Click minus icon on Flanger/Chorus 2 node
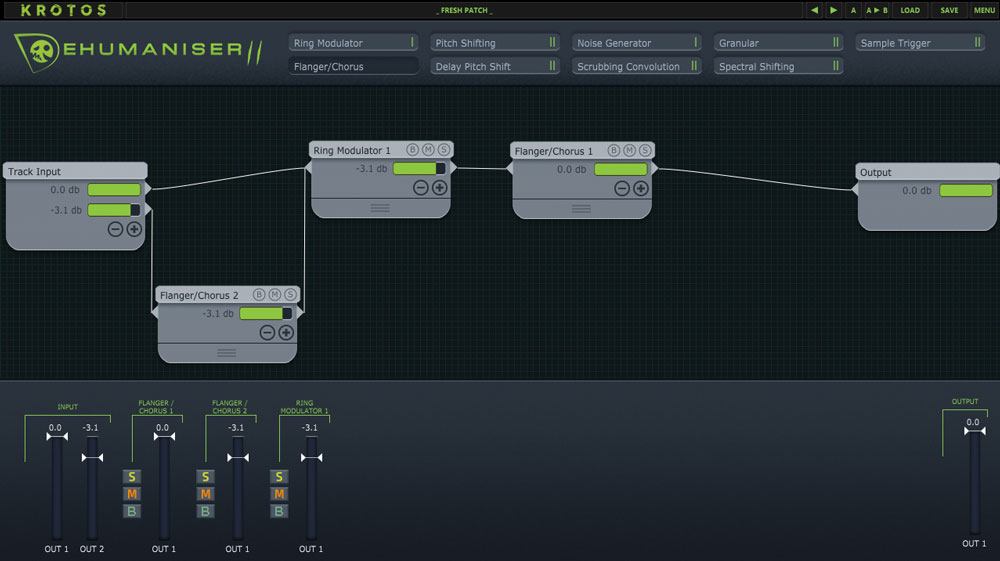The width and height of the screenshot is (1000, 561). pos(267,332)
